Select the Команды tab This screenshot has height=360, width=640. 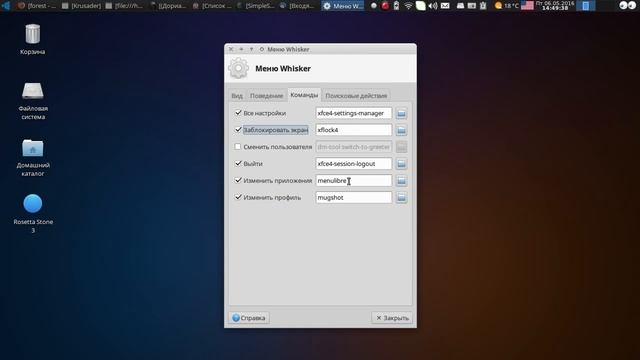pyautogui.click(x=304, y=95)
